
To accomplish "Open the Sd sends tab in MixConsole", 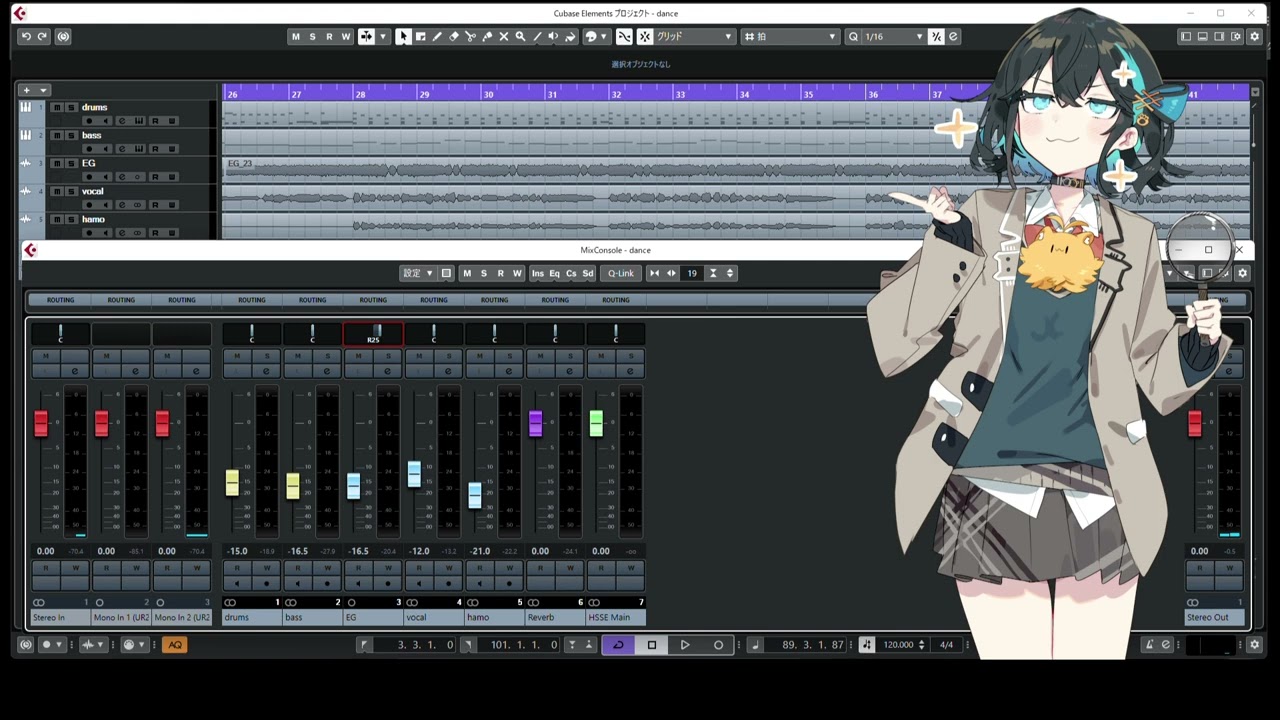I will (x=588, y=273).
